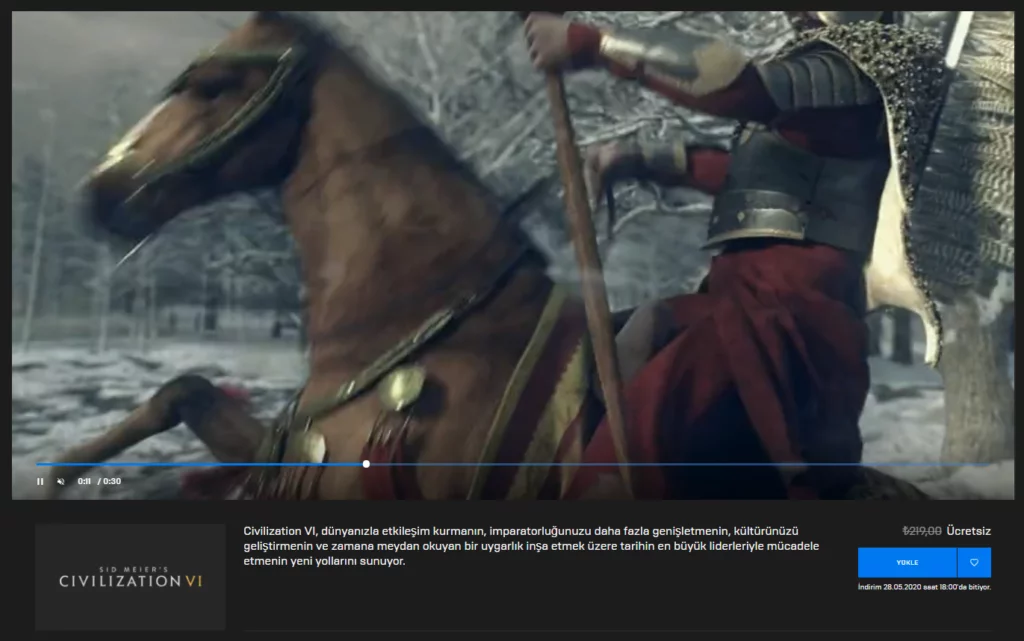Add Civilization VI to wishlist via heart icon
This screenshot has height=641, width=1024.
(974, 562)
